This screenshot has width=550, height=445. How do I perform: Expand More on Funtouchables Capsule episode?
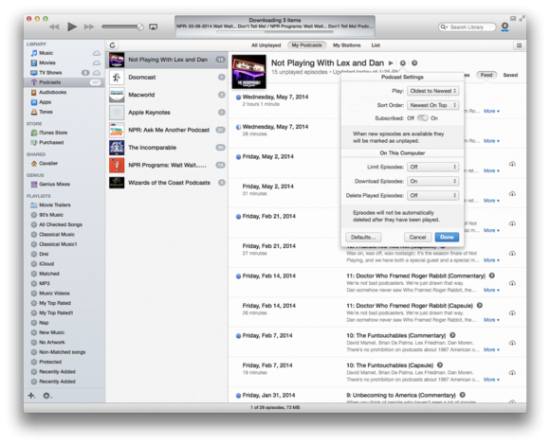click(x=491, y=379)
